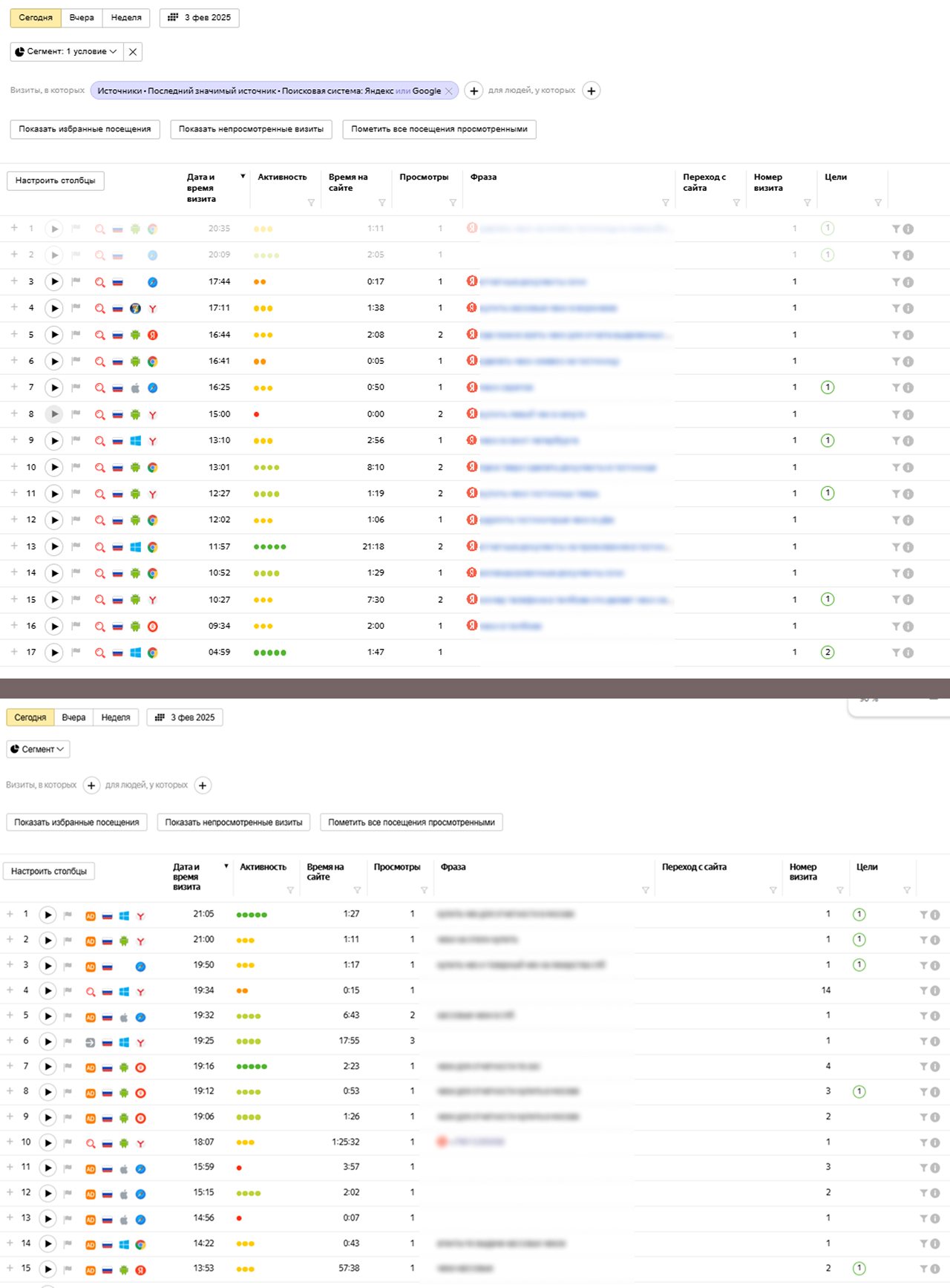This screenshot has width=950, height=1288.
Task: Filter by the 11:57 visit using funnel icon
Action: click(896, 547)
